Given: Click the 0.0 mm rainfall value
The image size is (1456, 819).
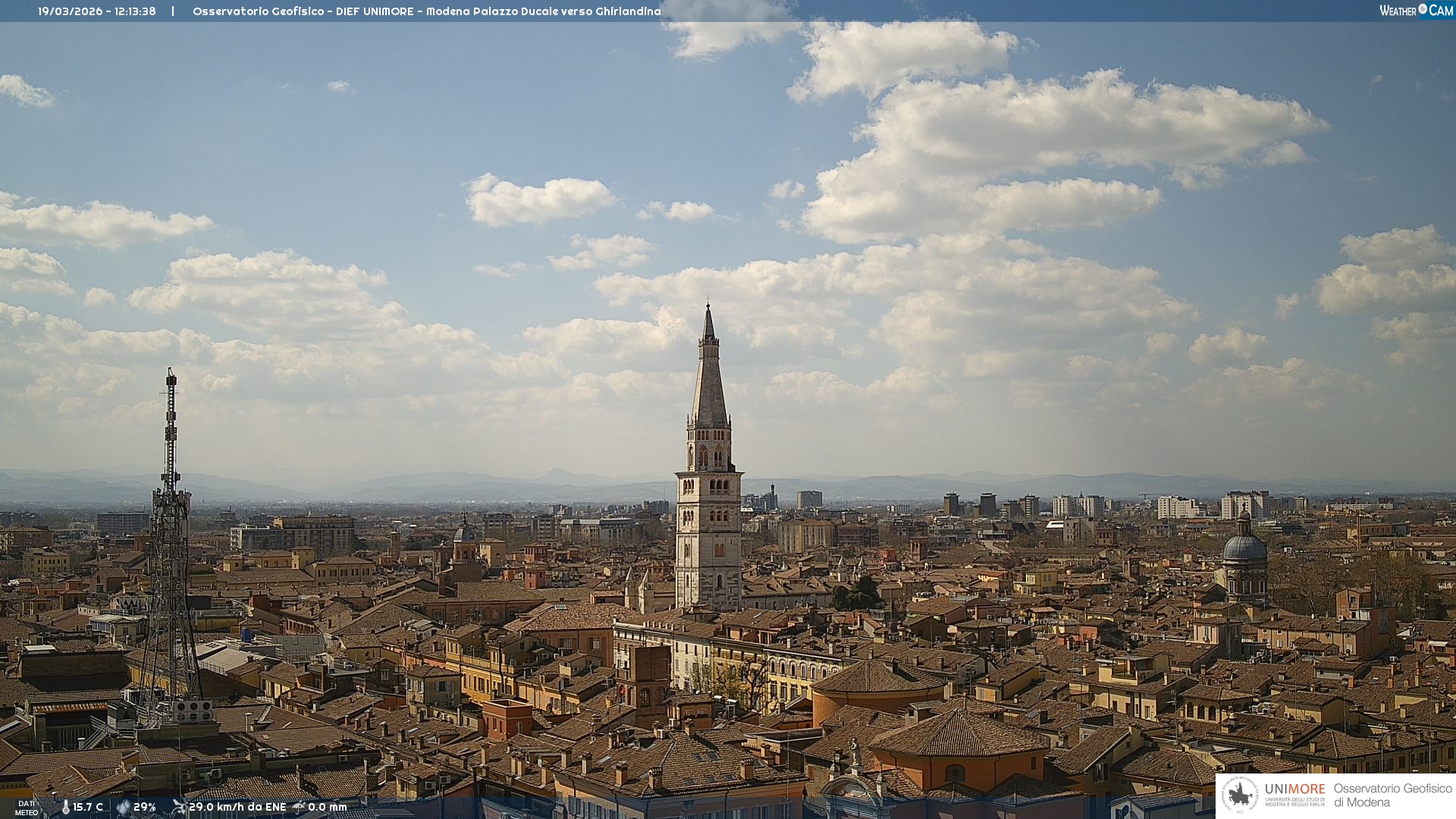Looking at the screenshot, I should click(327, 807).
